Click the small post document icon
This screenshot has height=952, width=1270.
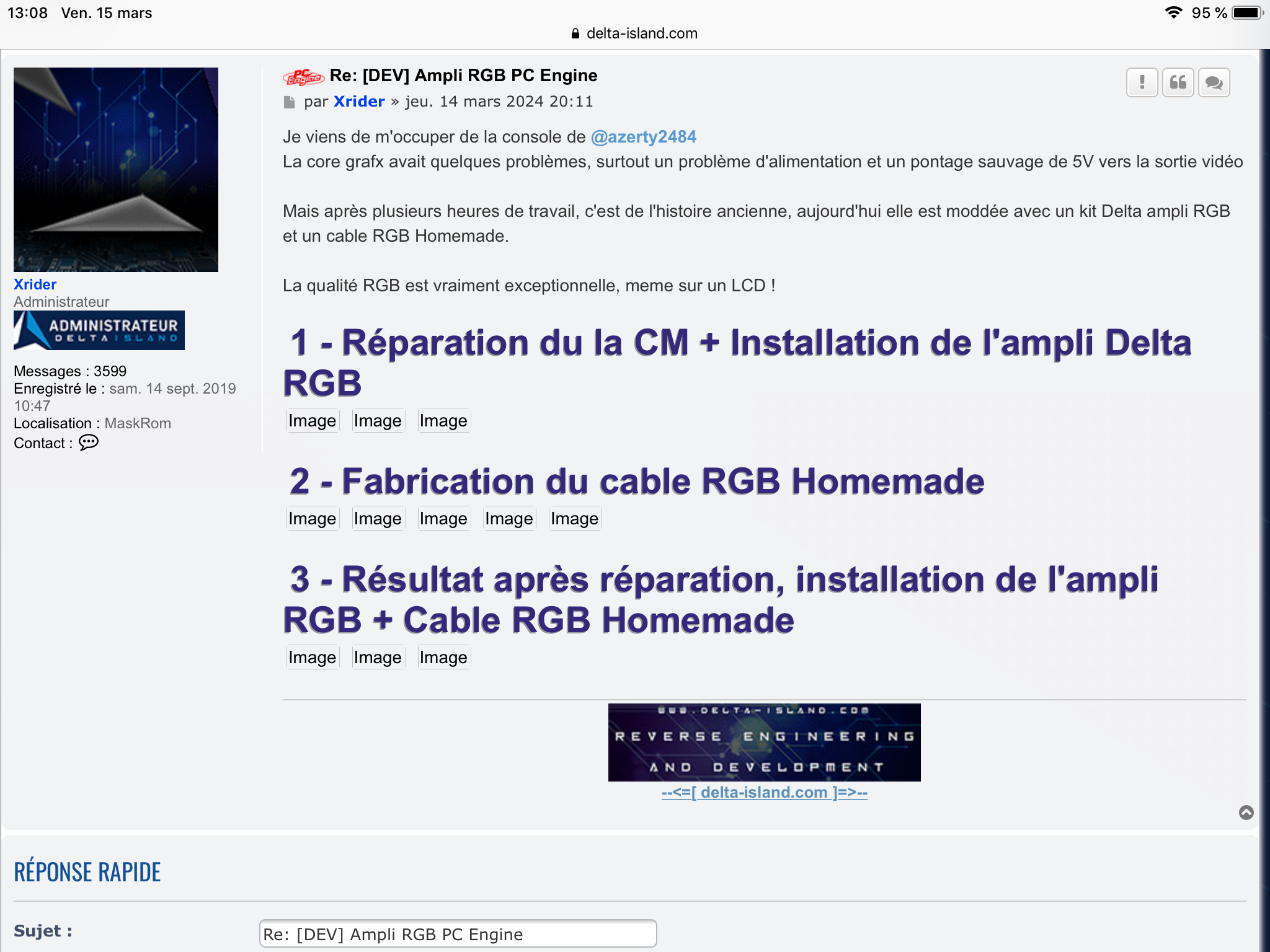[x=289, y=102]
